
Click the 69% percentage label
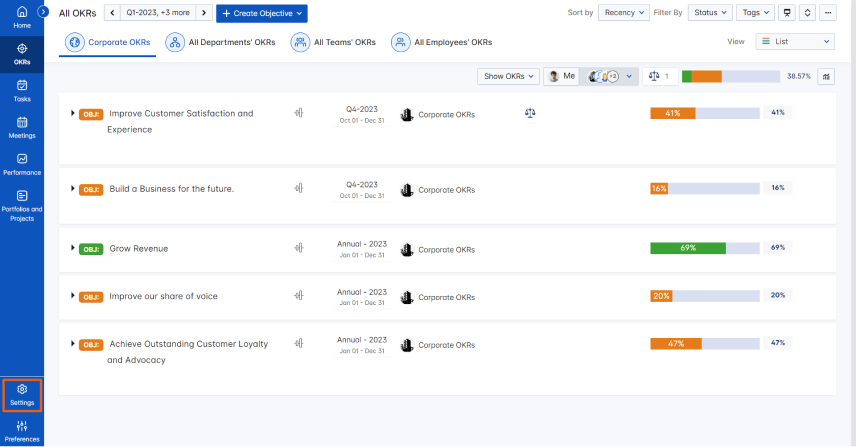pyautogui.click(x=777, y=248)
